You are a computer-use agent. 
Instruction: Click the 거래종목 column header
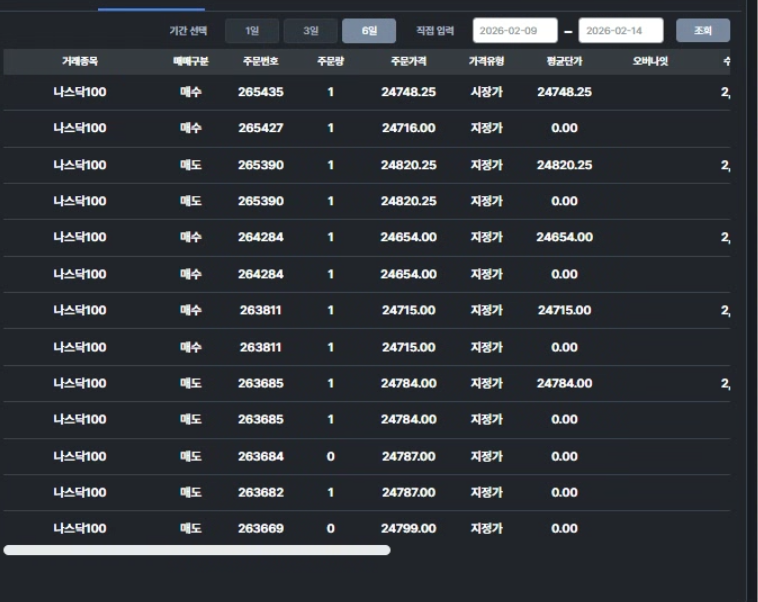pyautogui.click(x=80, y=61)
